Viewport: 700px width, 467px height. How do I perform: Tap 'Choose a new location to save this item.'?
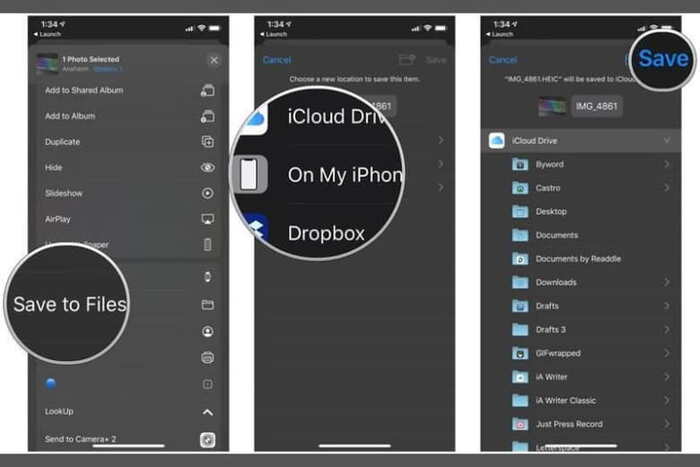click(354, 79)
